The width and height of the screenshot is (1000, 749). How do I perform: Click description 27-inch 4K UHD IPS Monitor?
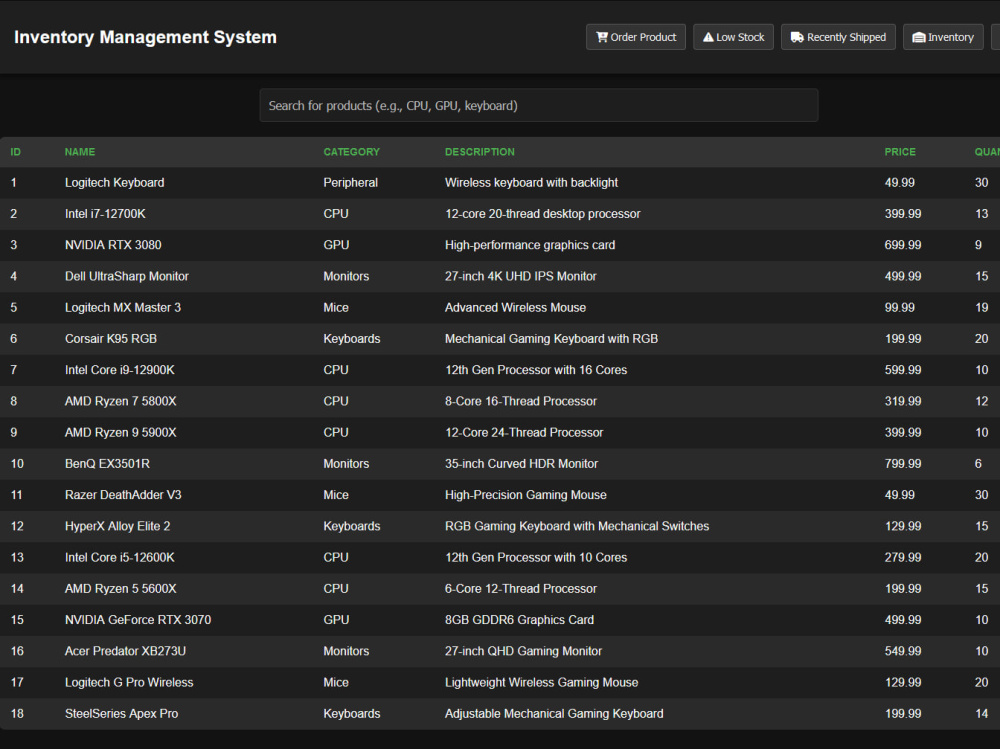tap(520, 276)
